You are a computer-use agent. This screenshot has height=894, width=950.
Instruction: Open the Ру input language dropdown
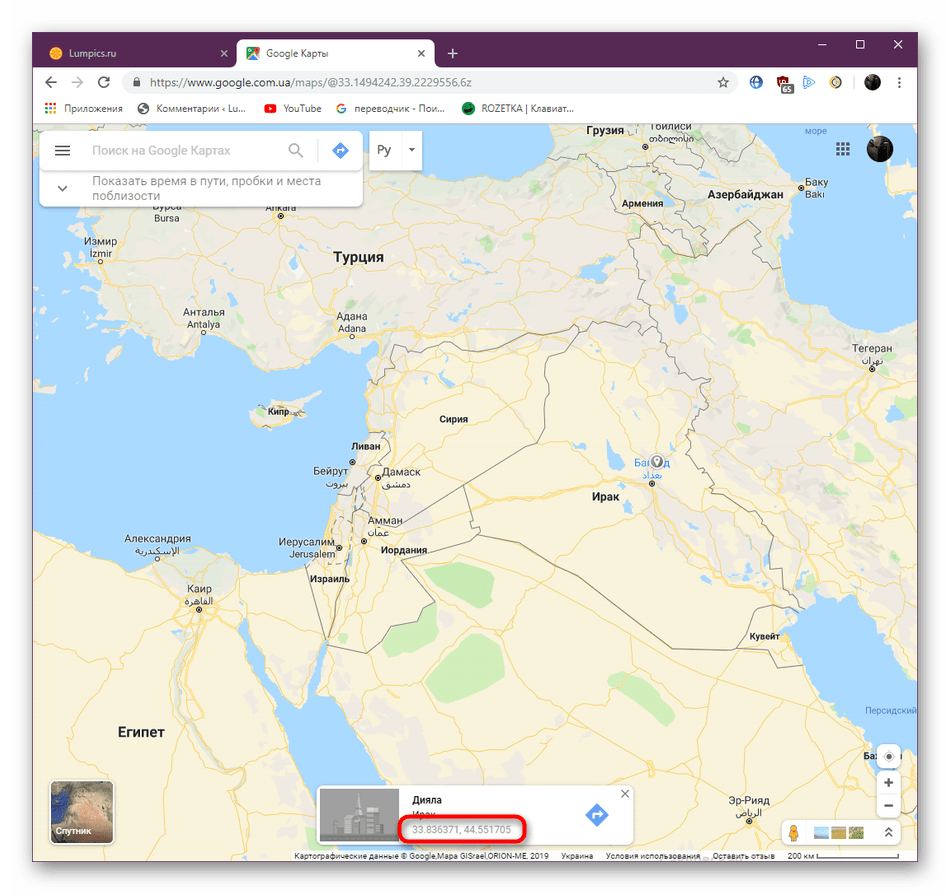pyautogui.click(x=411, y=150)
